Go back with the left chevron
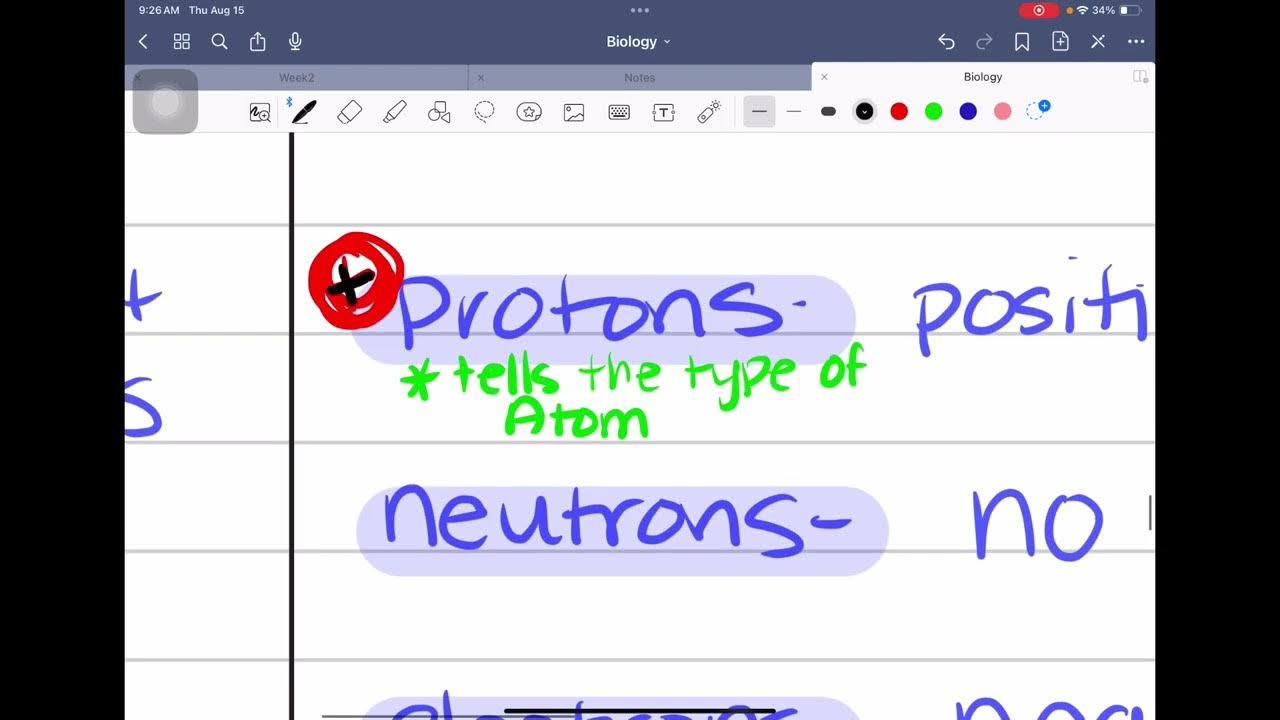 143,42
